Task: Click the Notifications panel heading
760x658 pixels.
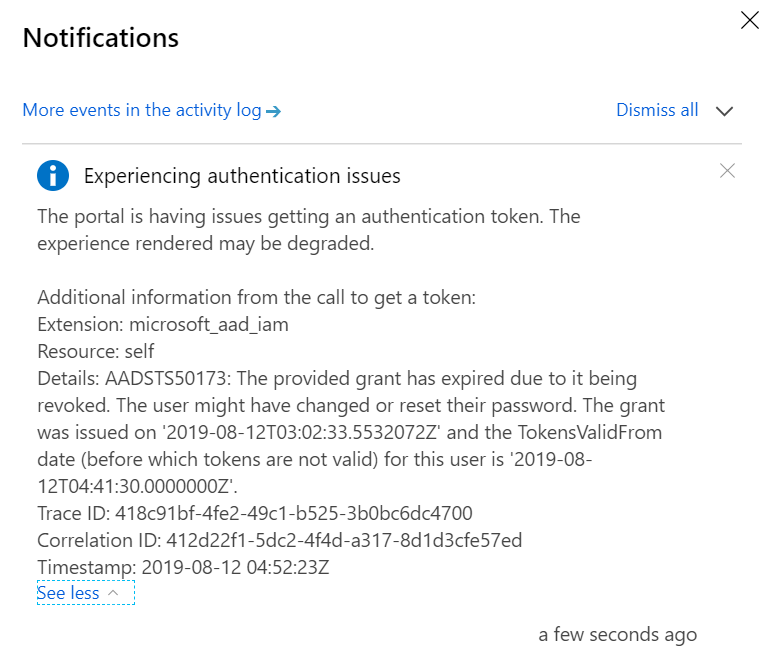Action: 101,38
